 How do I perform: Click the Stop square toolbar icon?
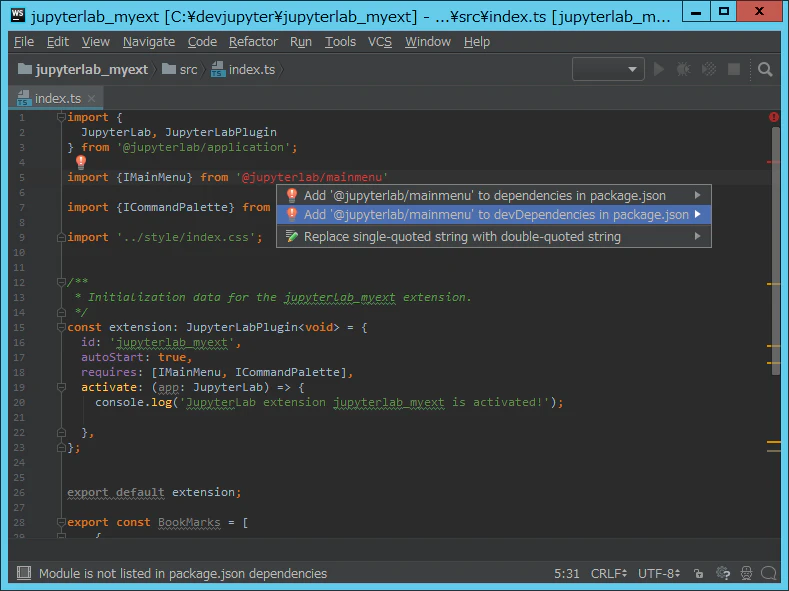point(734,69)
